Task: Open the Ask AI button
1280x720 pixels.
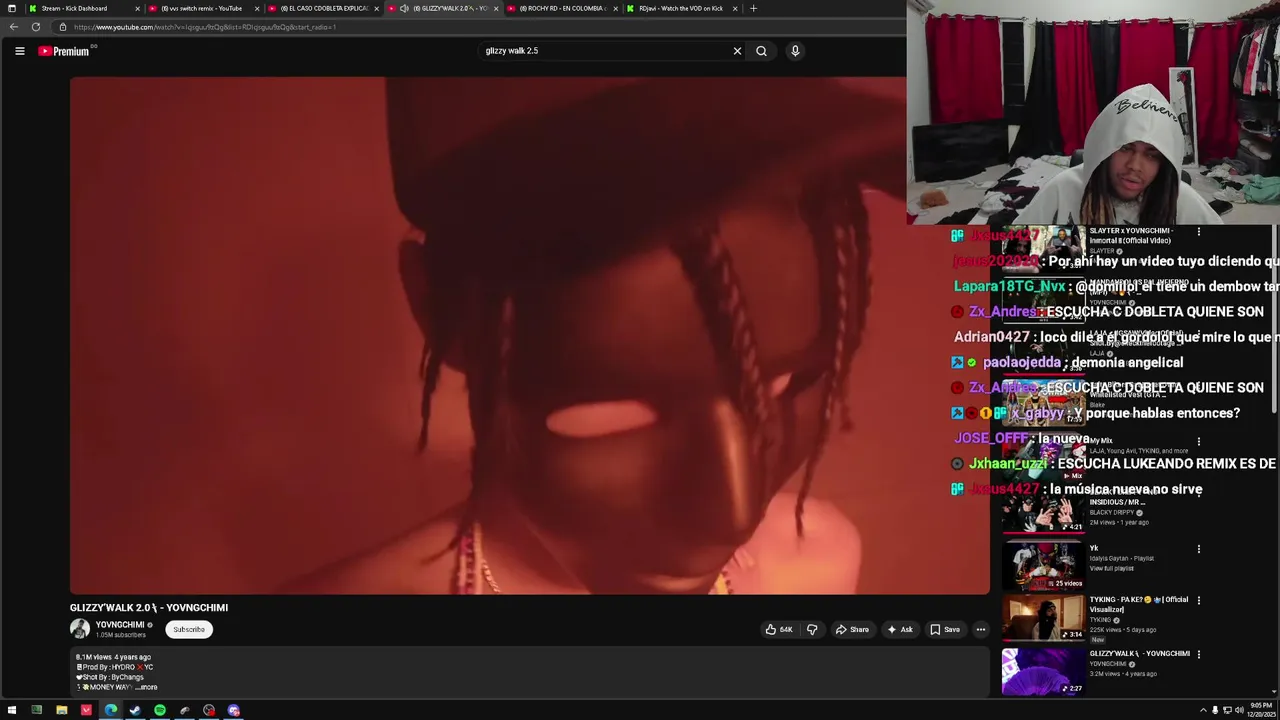Action: [899, 630]
